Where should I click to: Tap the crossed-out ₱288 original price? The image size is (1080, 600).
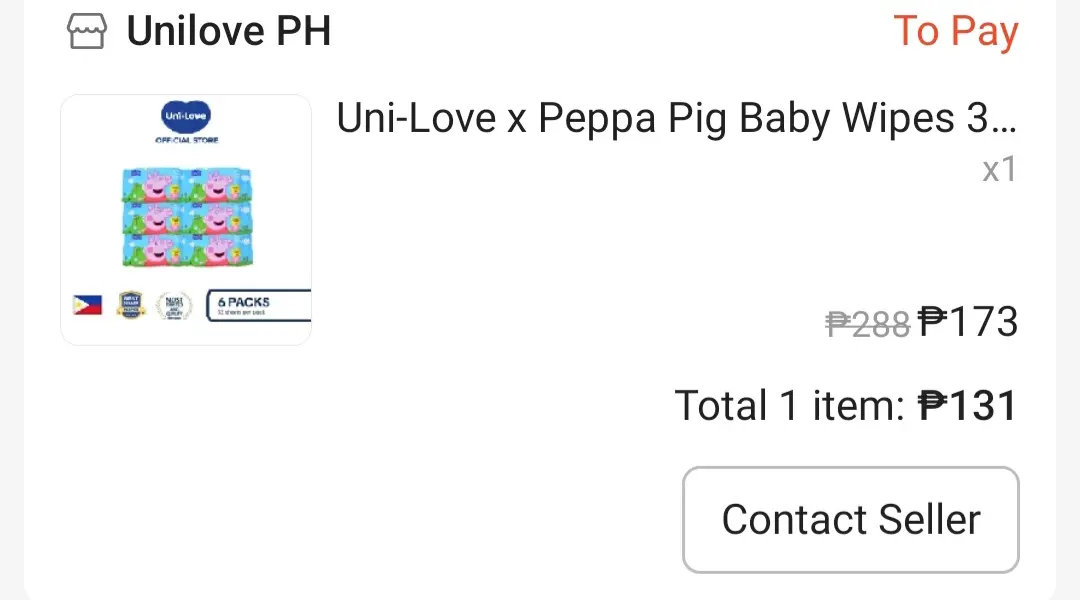[868, 324]
